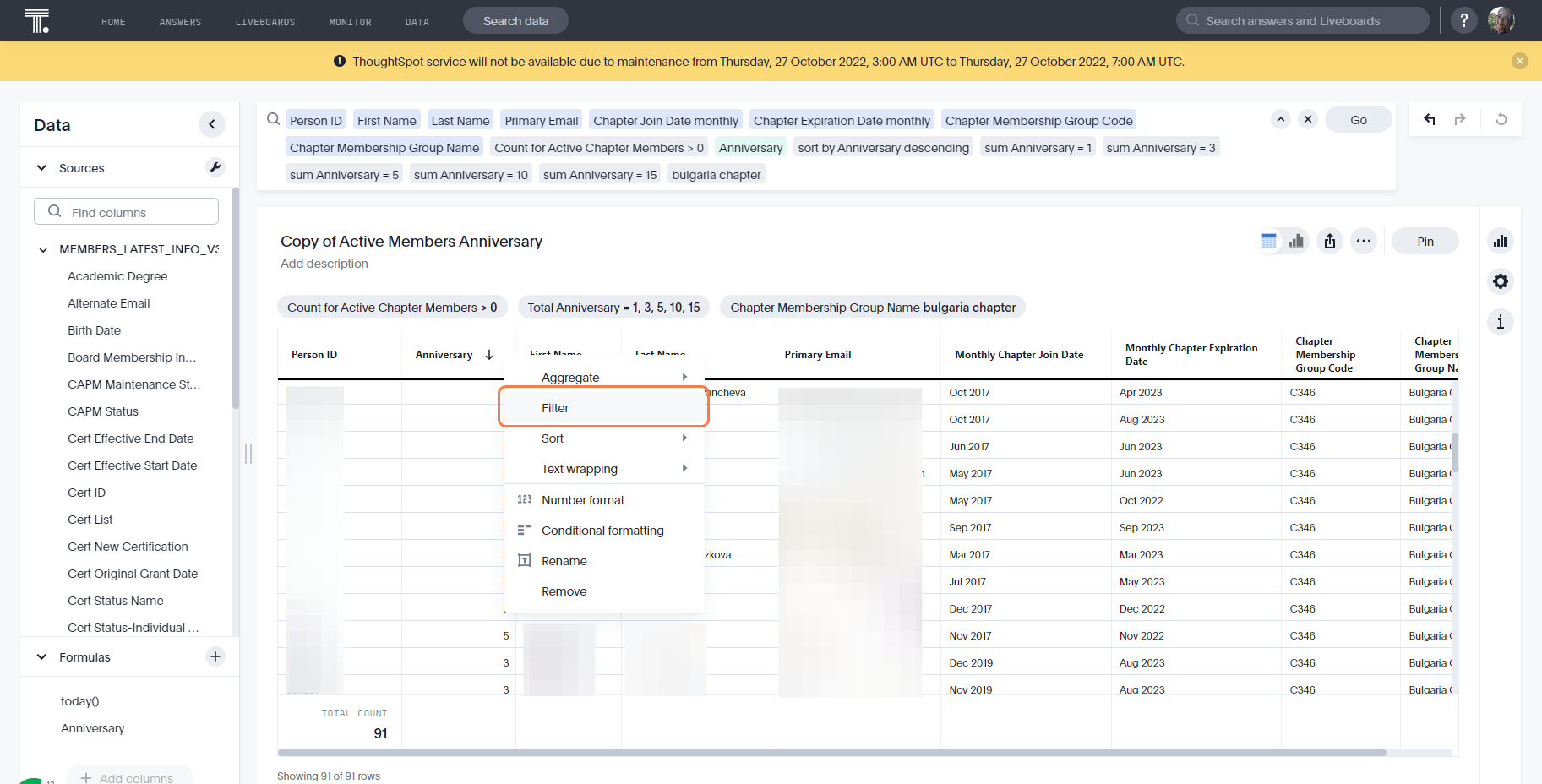Open the chart configuration side icon

[1501, 241]
